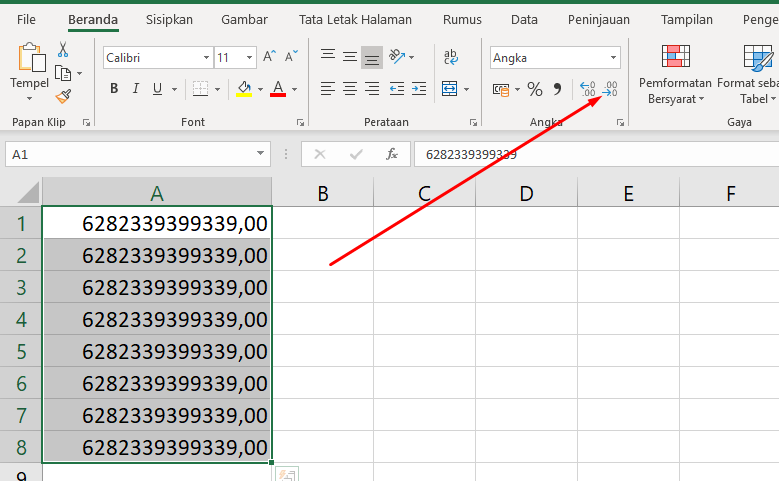Open Papan Klip dialog launcher
Image resolution: width=779 pixels, height=481 pixels.
click(x=86, y=122)
